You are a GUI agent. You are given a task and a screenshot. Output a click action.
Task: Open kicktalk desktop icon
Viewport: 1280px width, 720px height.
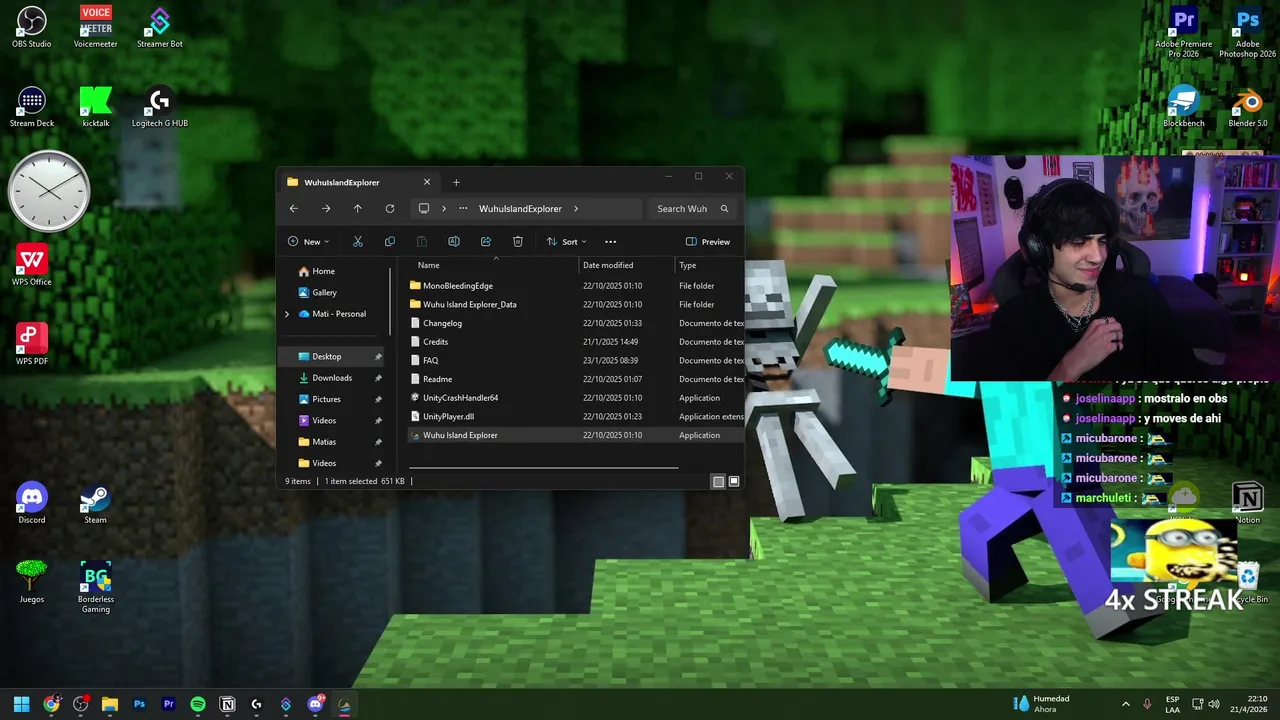click(x=96, y=107)
